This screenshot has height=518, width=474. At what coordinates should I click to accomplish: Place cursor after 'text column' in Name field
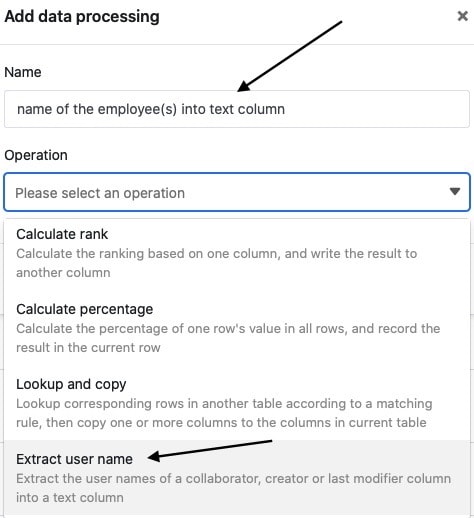[287, 109]
